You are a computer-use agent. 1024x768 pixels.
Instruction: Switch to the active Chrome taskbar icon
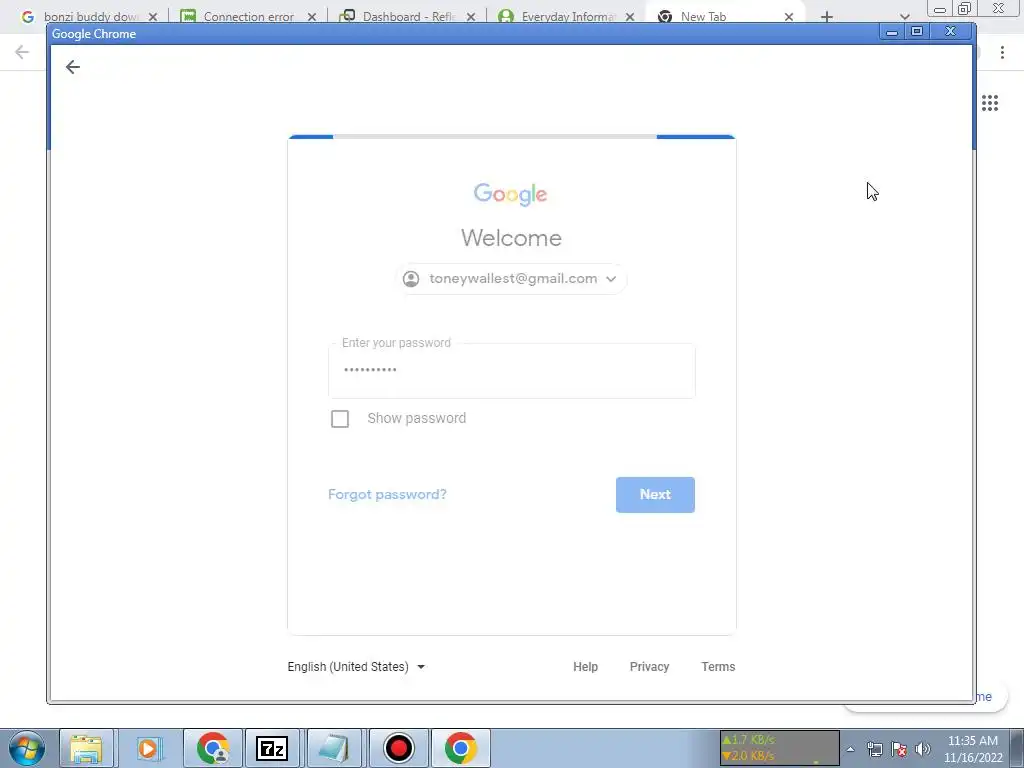tap(460, 748)
